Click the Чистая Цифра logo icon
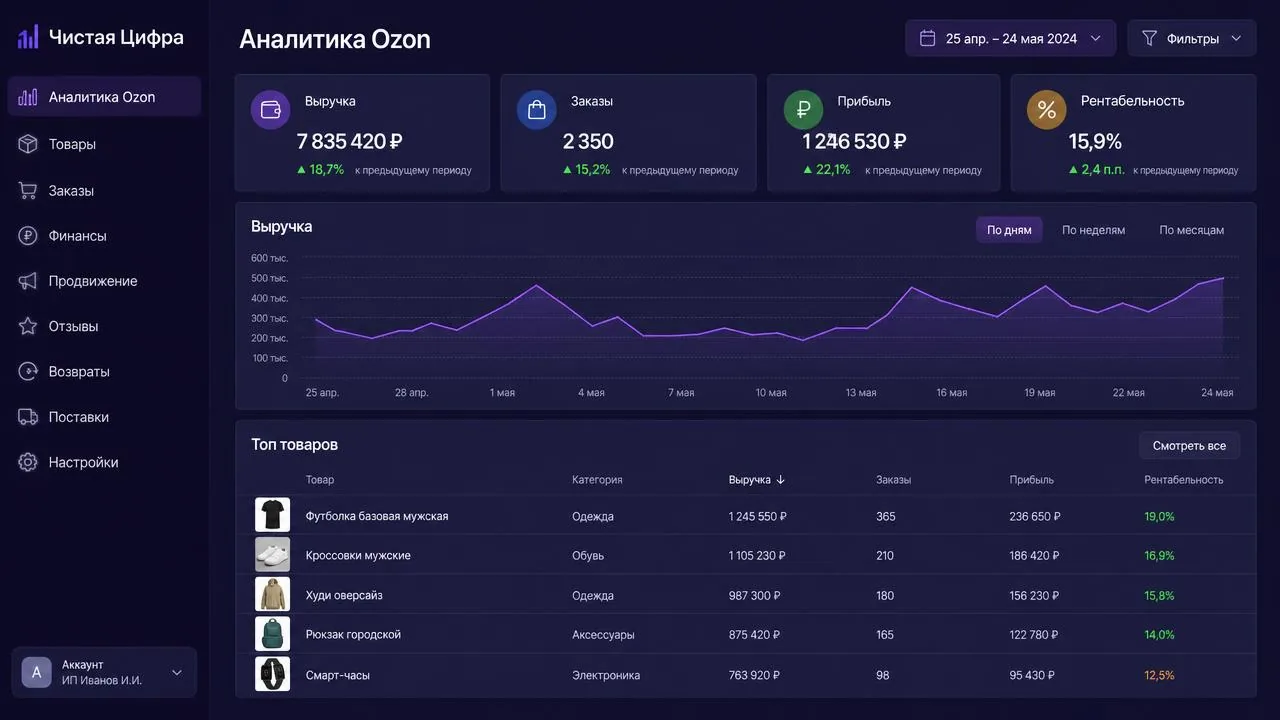1280x720 pixels. coord(28,37)
